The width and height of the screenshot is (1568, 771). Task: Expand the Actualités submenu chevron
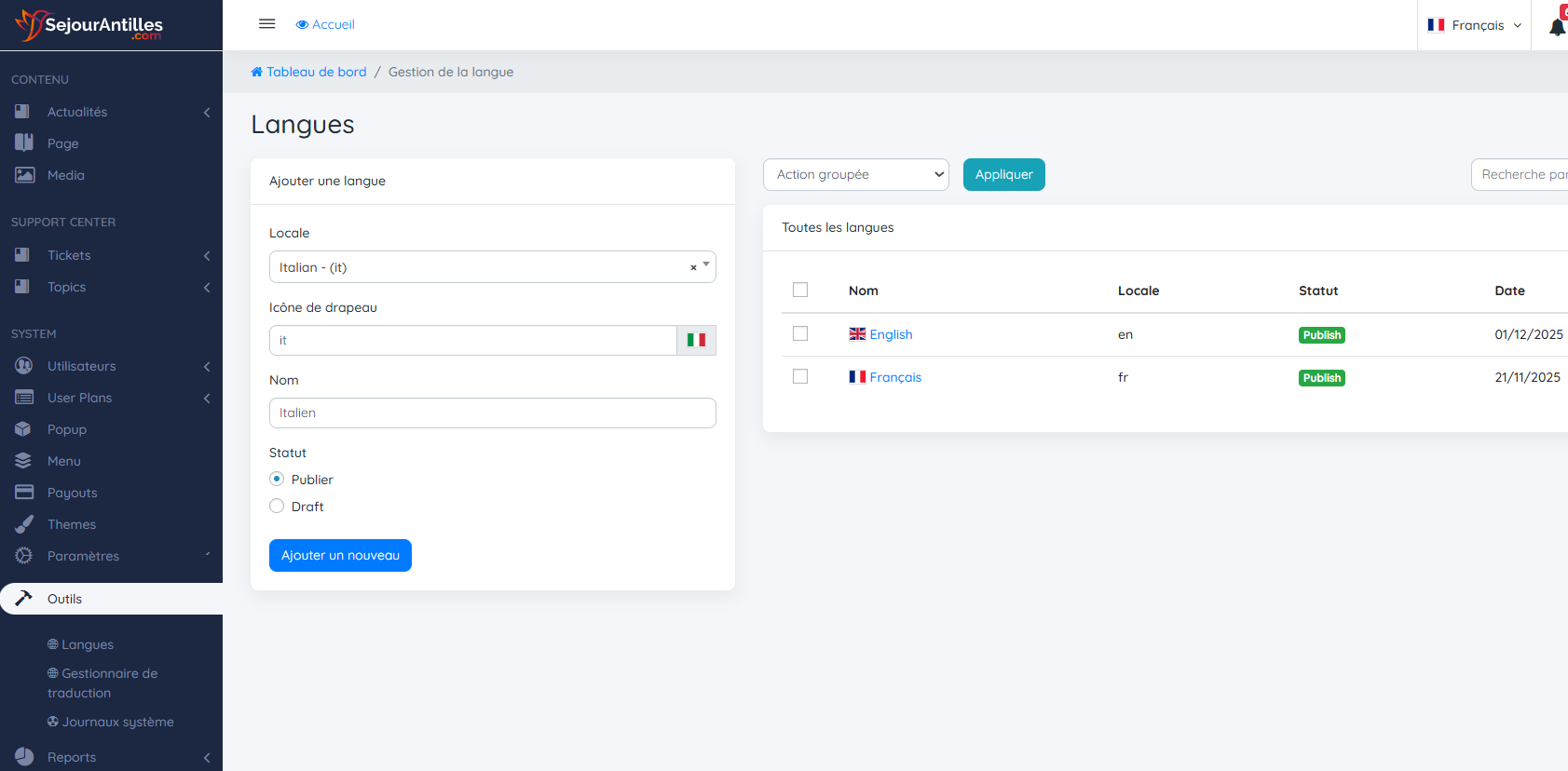tap(207, 113)
